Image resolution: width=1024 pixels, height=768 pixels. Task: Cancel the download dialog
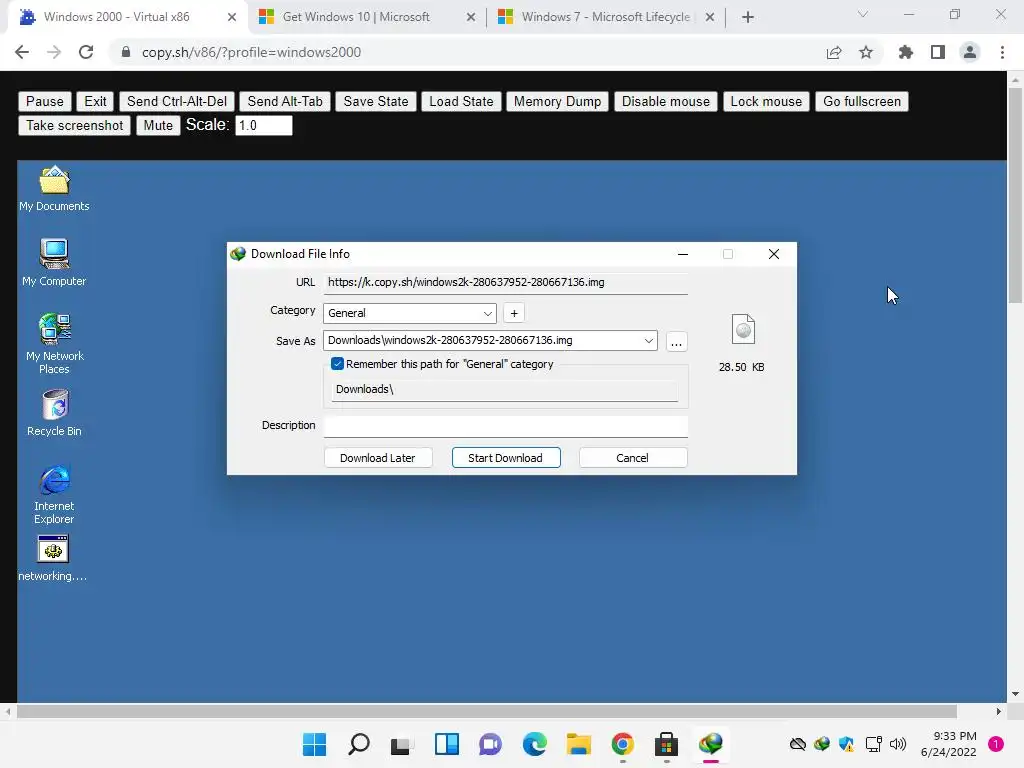pos(633,458)
